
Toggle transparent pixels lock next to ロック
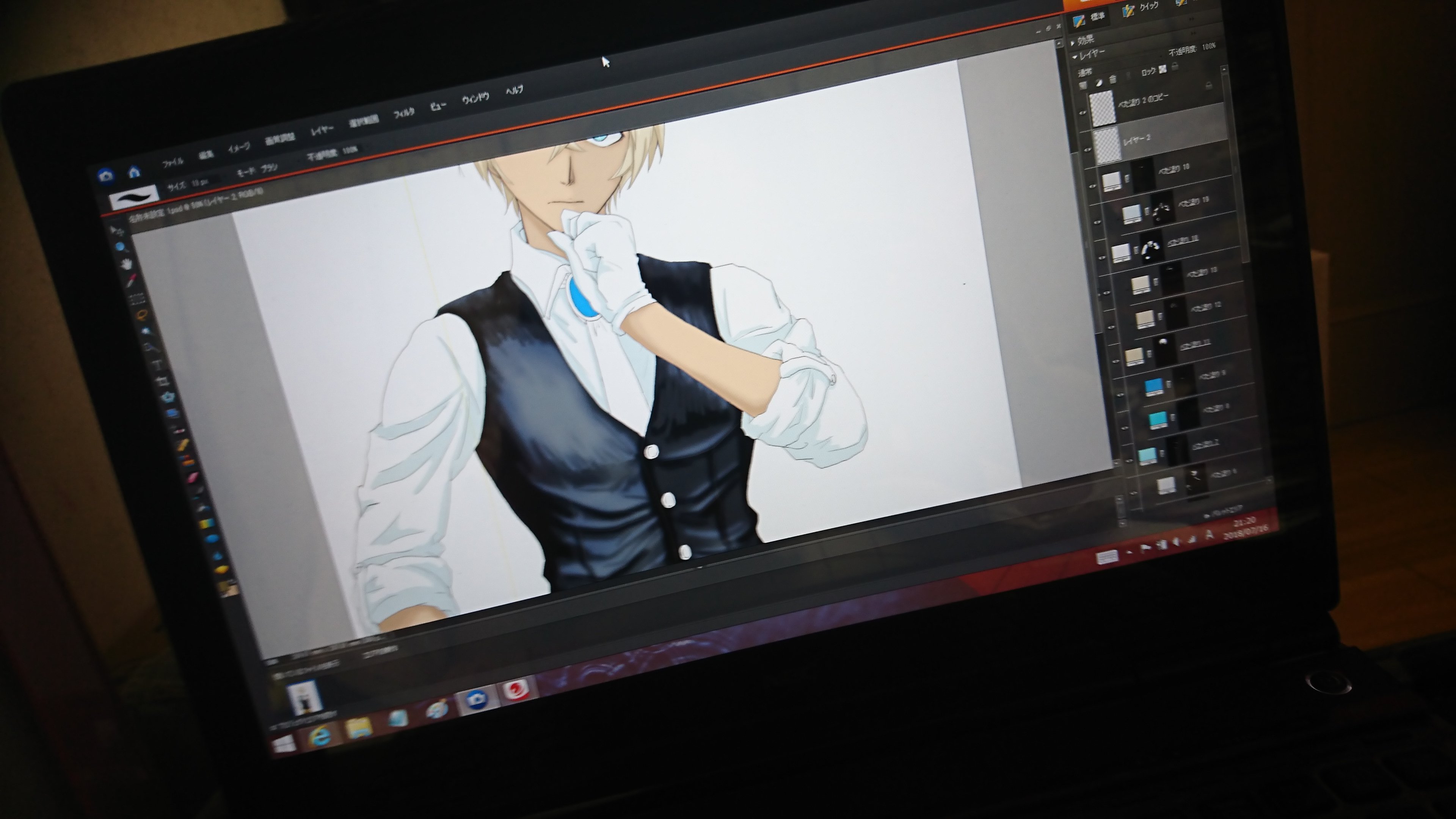(1163, 69)
